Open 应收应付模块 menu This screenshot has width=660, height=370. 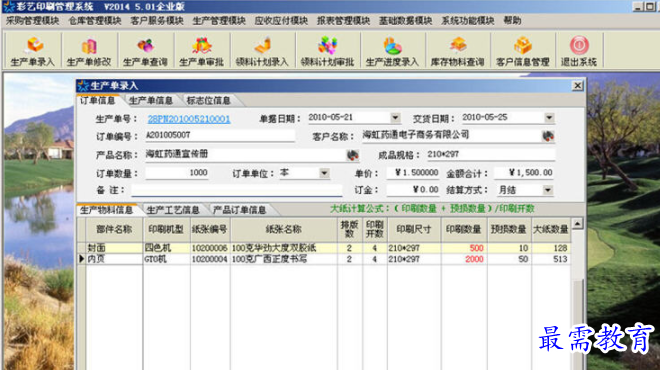pos(281,21)
